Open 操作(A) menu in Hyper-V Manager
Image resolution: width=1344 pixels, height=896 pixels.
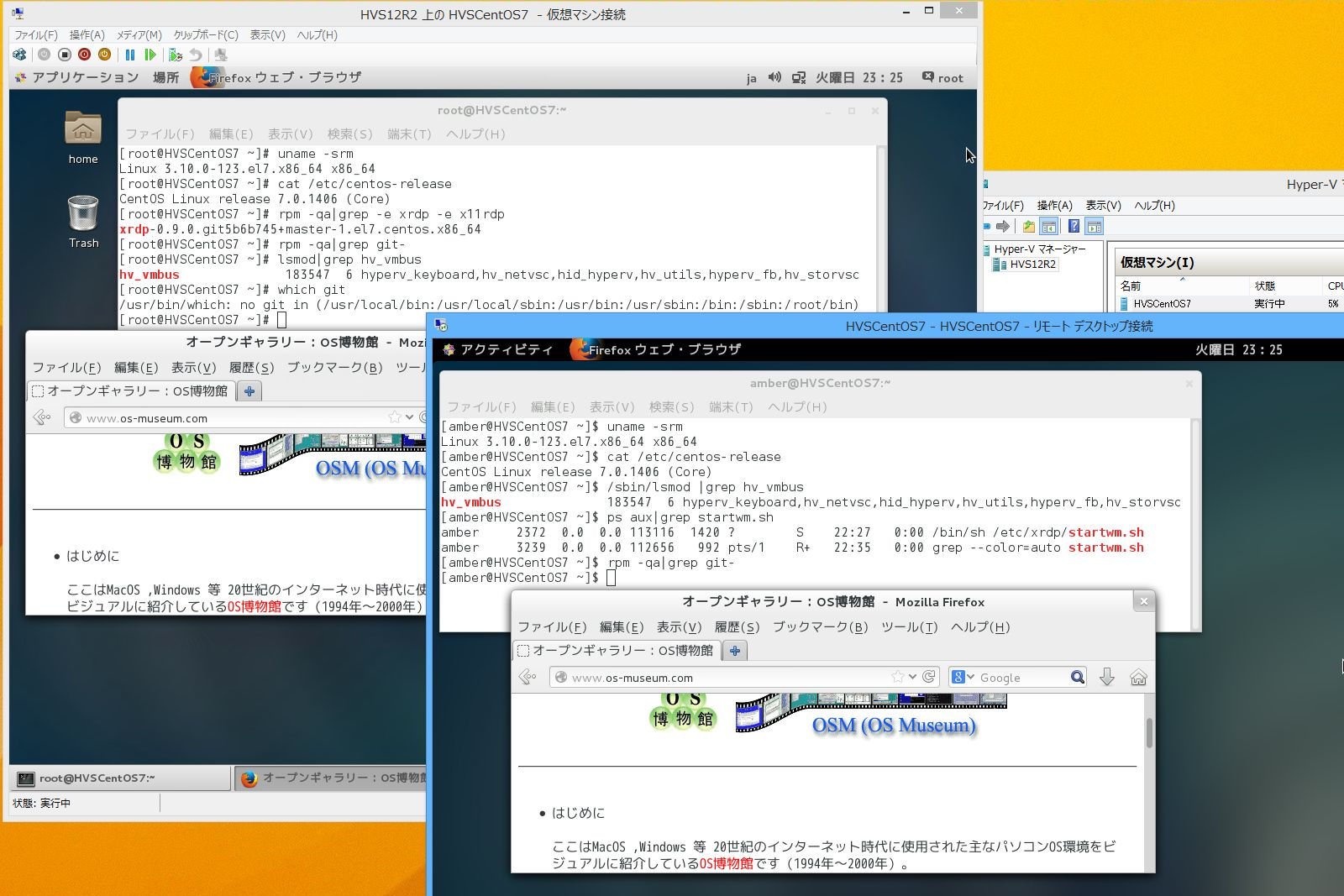(x=1054, y=205)
